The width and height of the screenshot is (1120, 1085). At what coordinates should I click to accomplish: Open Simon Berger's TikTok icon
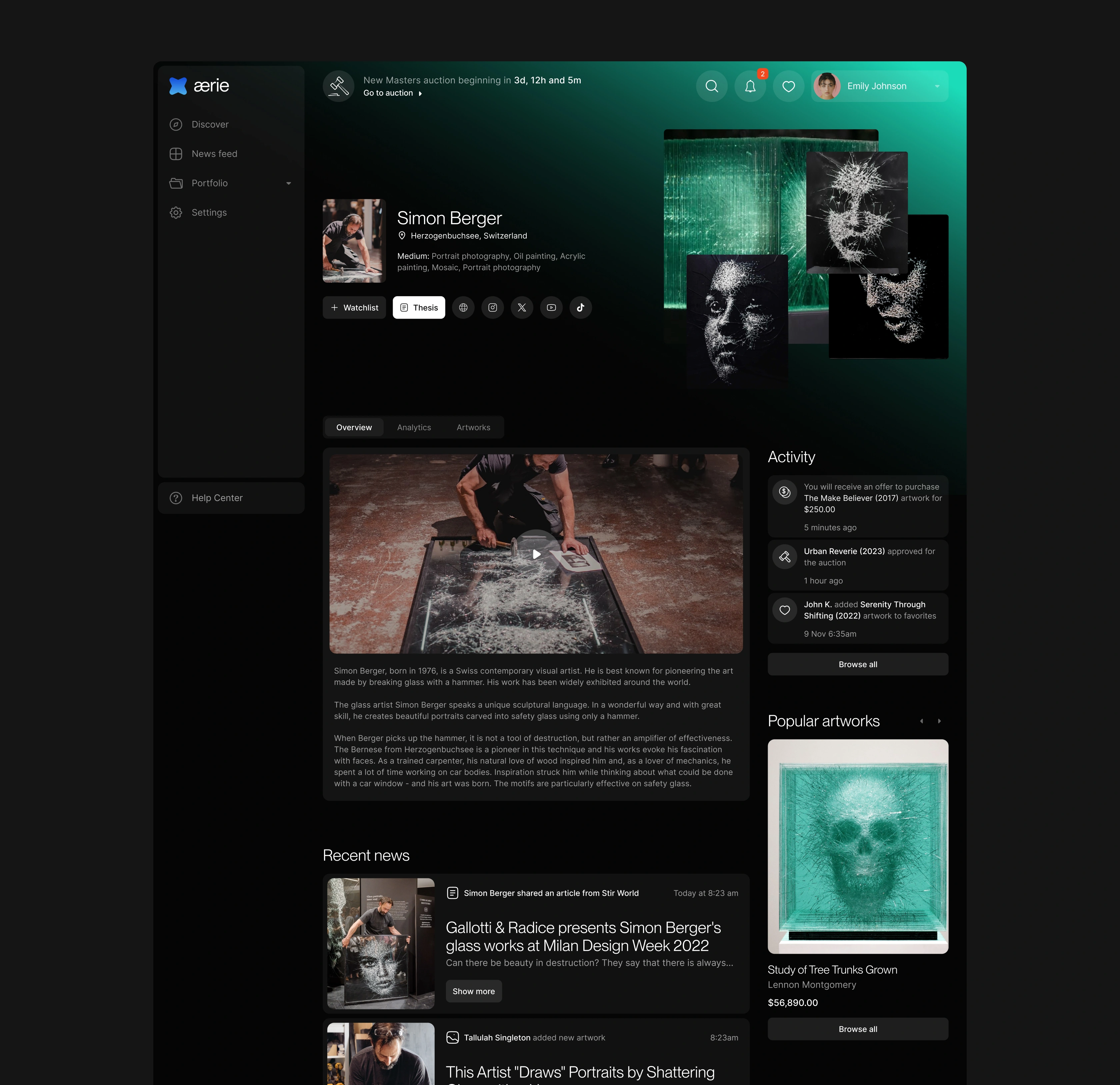pos(581,307)
